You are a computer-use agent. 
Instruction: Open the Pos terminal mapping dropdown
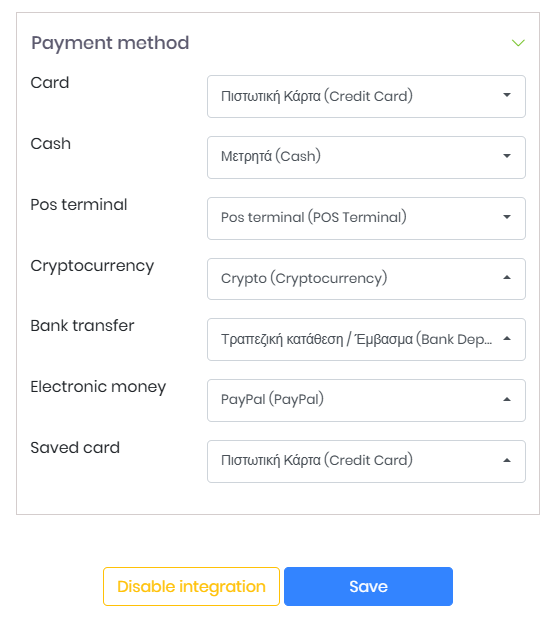coord(366,218)
